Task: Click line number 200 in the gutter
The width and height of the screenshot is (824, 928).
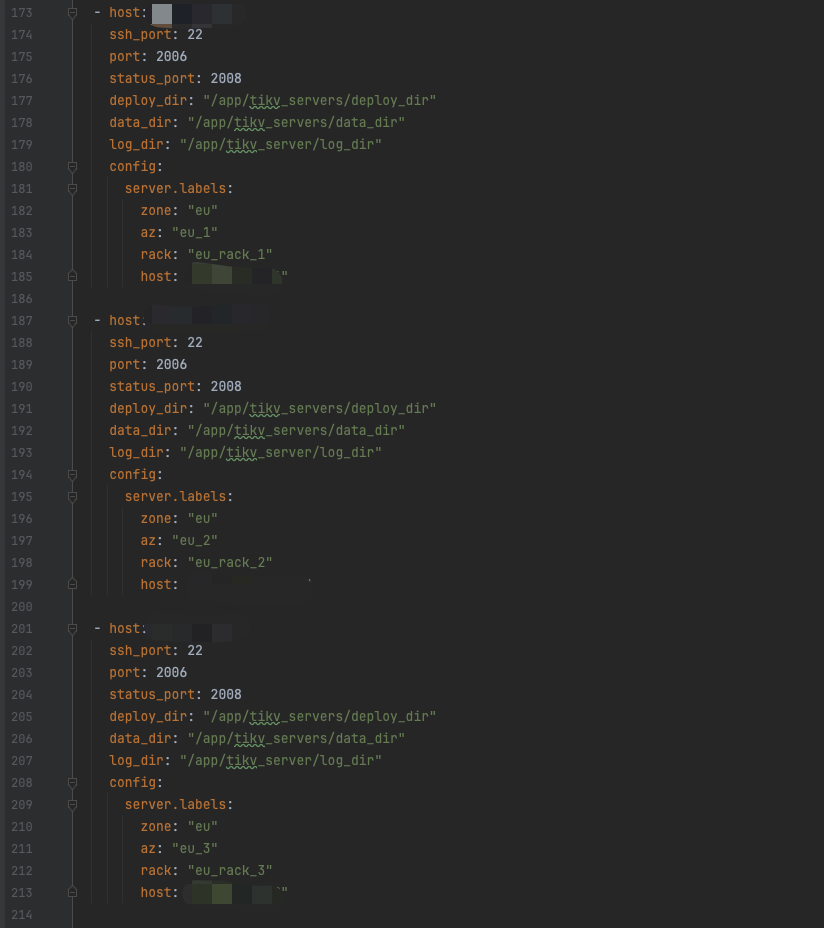Action: [x=21, y=607]
